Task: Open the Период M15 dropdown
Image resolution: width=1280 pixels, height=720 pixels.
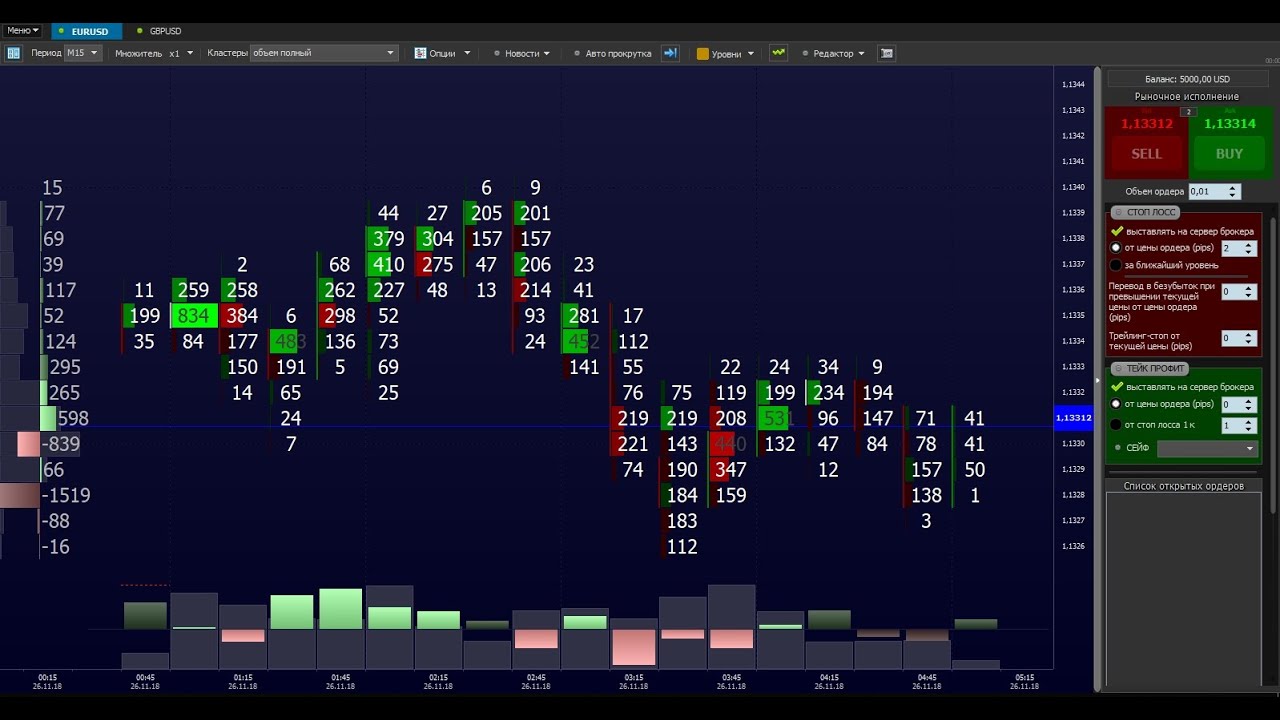Action: coord(82,53)
